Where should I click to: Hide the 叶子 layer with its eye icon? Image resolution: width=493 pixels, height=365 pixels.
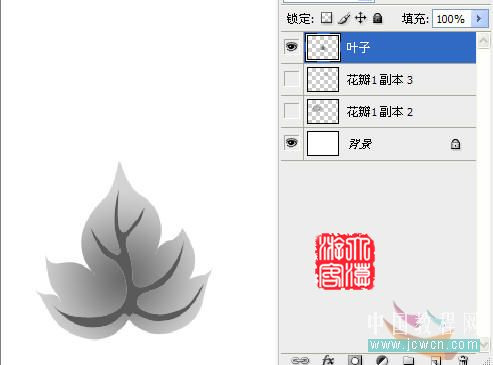(x=292, y=47)
